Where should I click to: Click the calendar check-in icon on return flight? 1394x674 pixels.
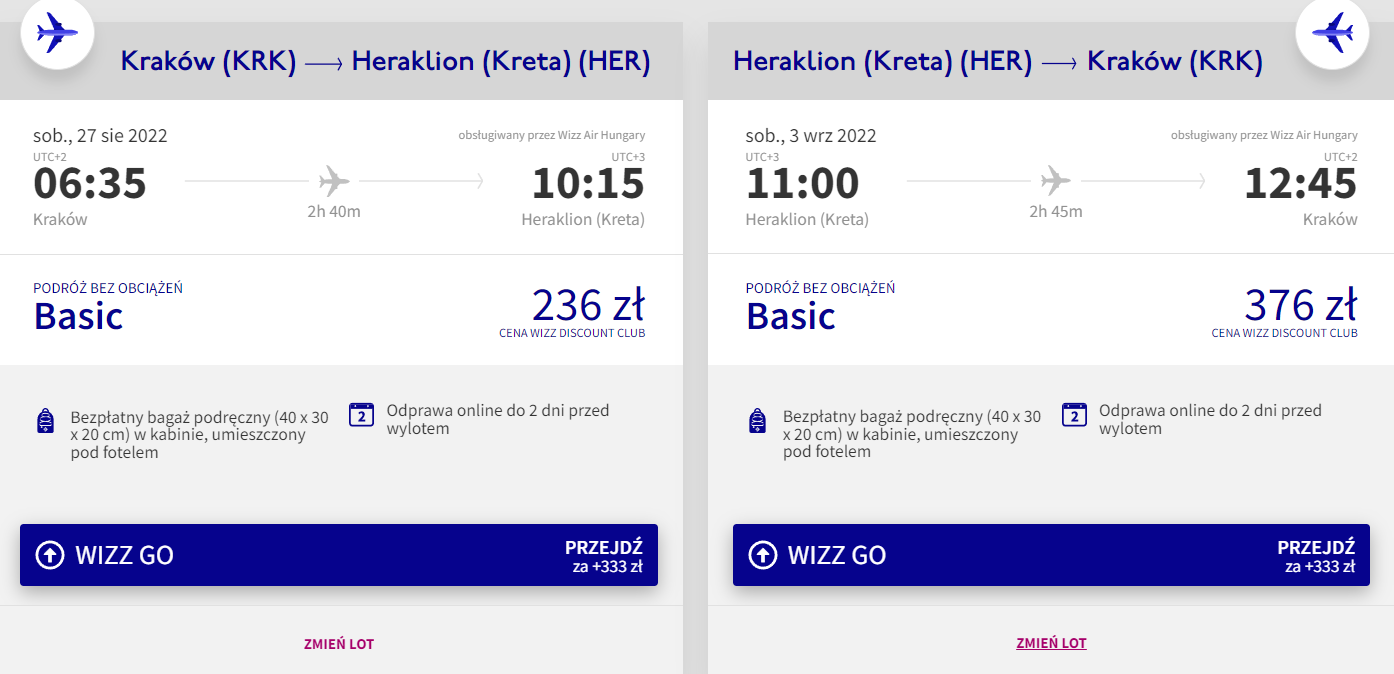click(x=1074, y=415)
